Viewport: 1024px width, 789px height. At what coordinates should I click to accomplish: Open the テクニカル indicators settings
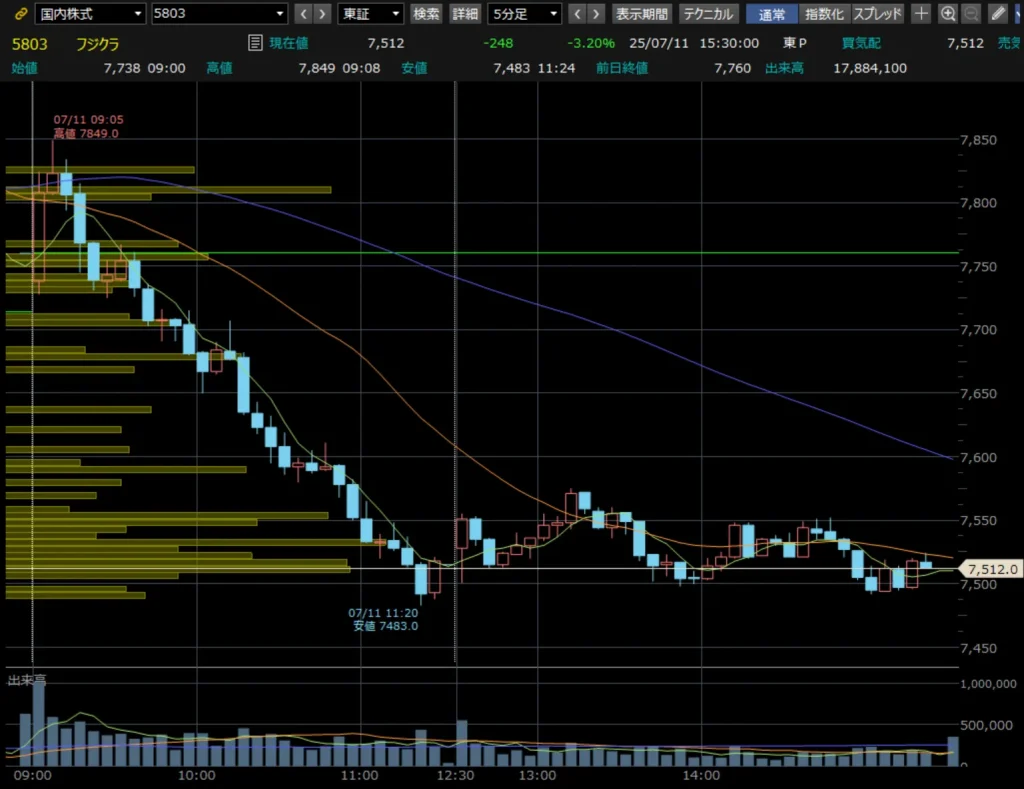coord(708,14)
